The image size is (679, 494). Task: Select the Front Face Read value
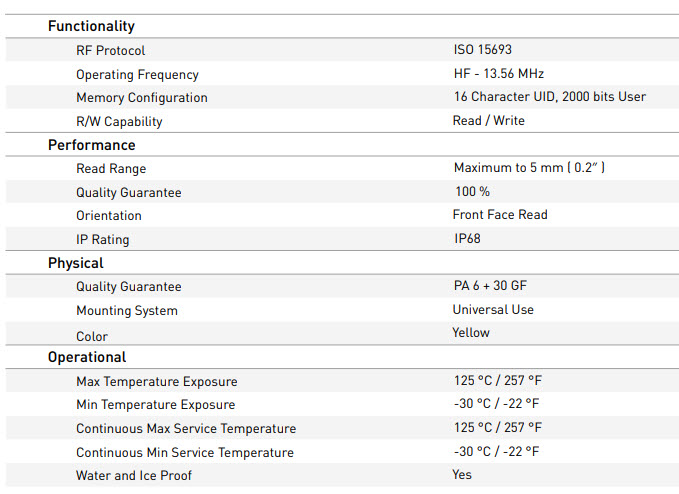[x=500, y=214]
